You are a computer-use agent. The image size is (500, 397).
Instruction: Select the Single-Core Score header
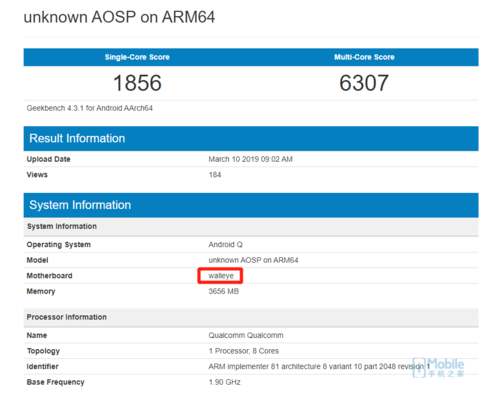[137, 57]
